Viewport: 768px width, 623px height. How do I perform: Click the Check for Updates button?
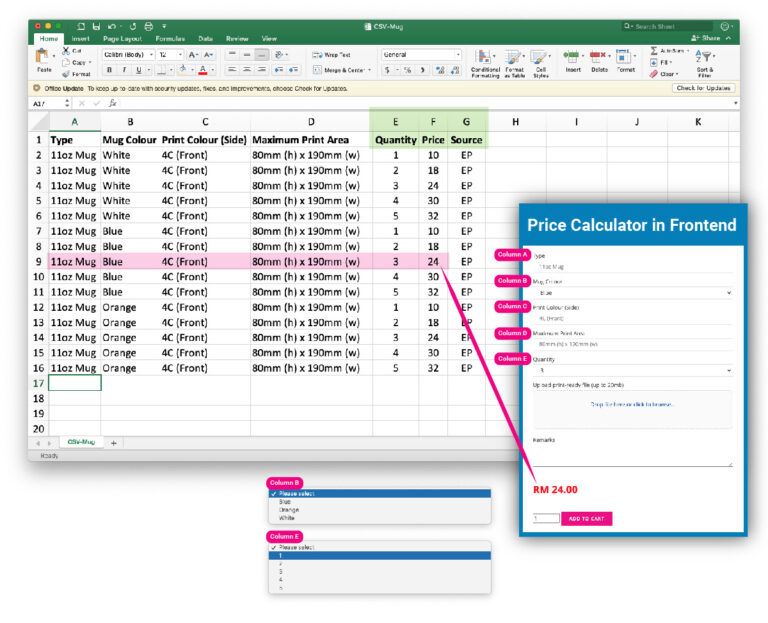703,88
